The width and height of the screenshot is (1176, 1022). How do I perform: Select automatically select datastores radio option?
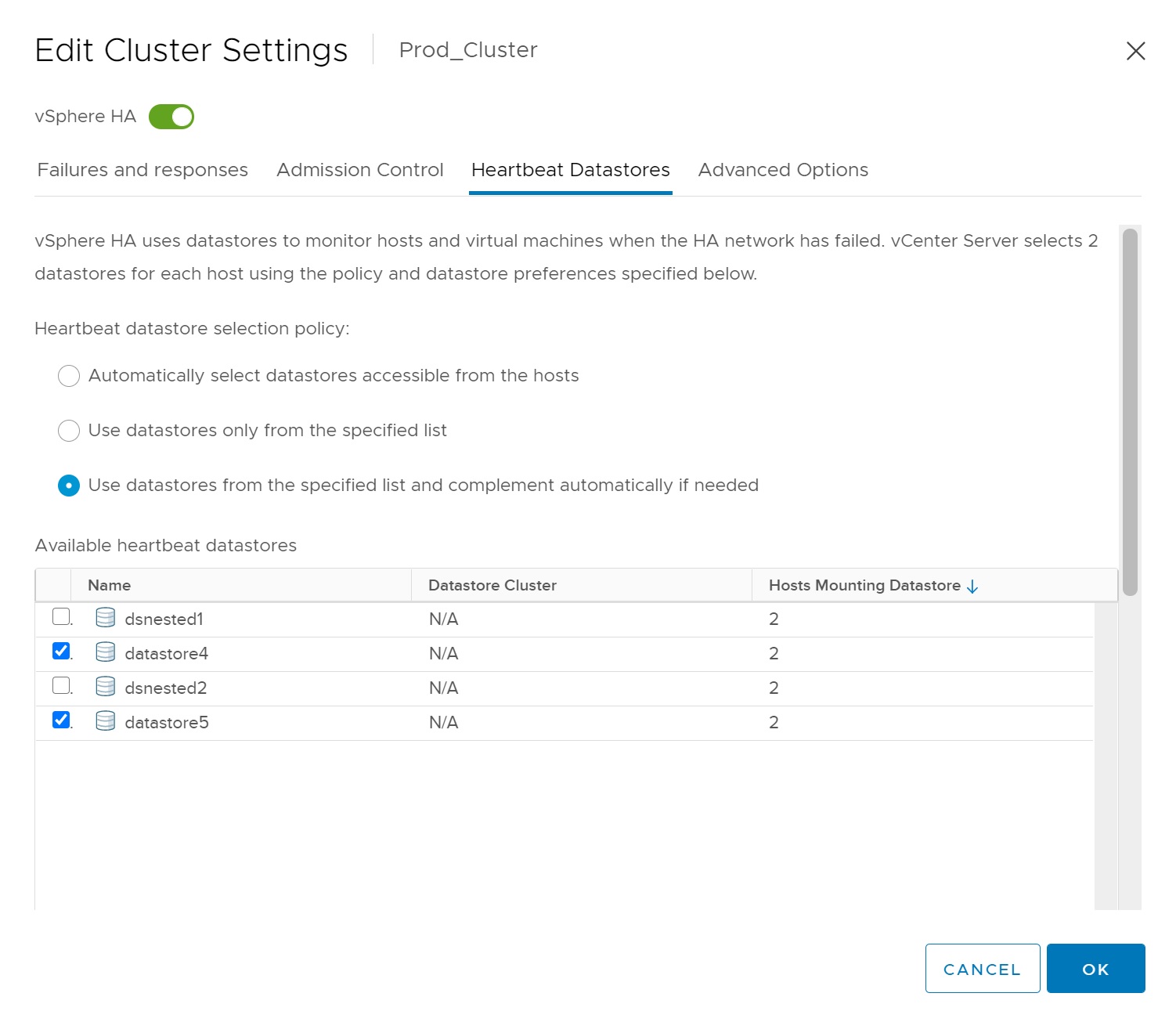pyautogui.click(x=69, y=376)
